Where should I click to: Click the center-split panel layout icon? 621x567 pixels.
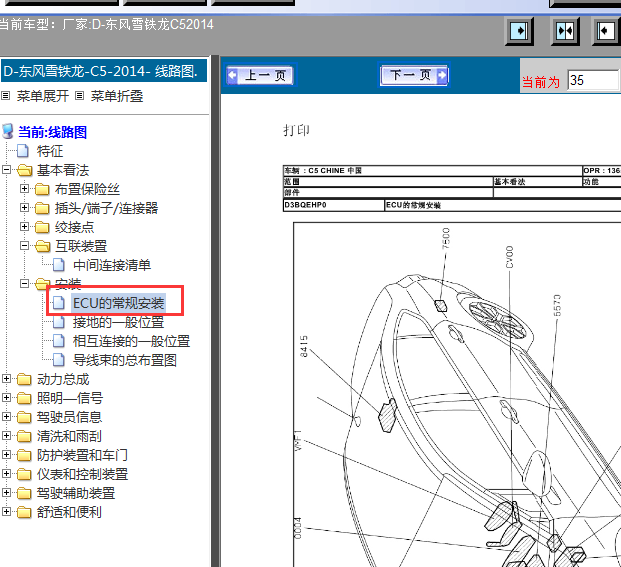(565, 30)
